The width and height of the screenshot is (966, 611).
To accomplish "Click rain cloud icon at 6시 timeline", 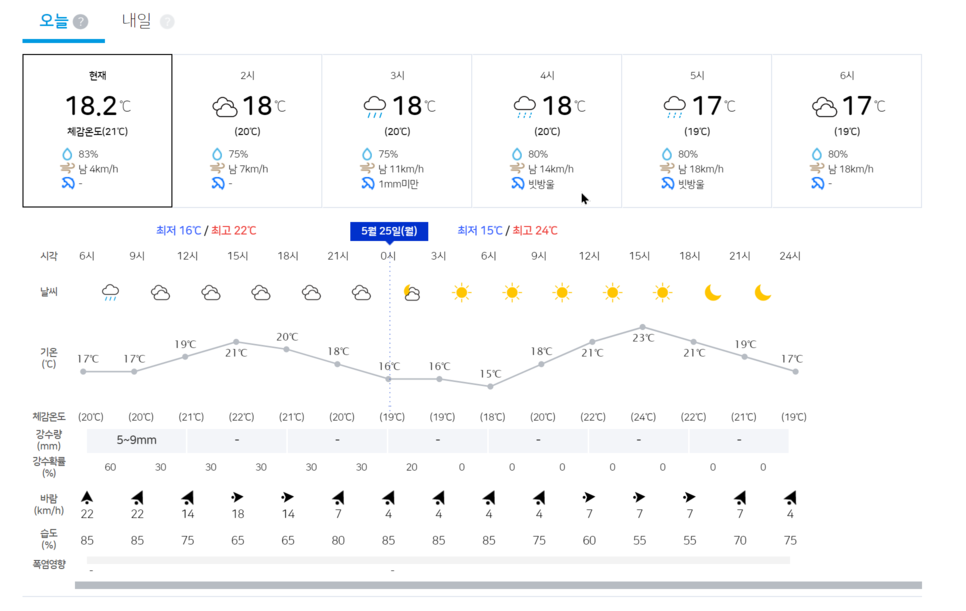I will click(x=111, y=293).
